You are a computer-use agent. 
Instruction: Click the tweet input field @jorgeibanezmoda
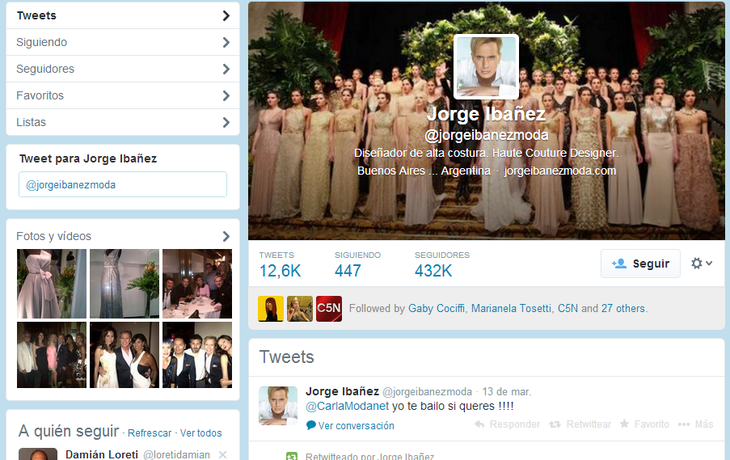pyautogui.click(x=123, y=184)
